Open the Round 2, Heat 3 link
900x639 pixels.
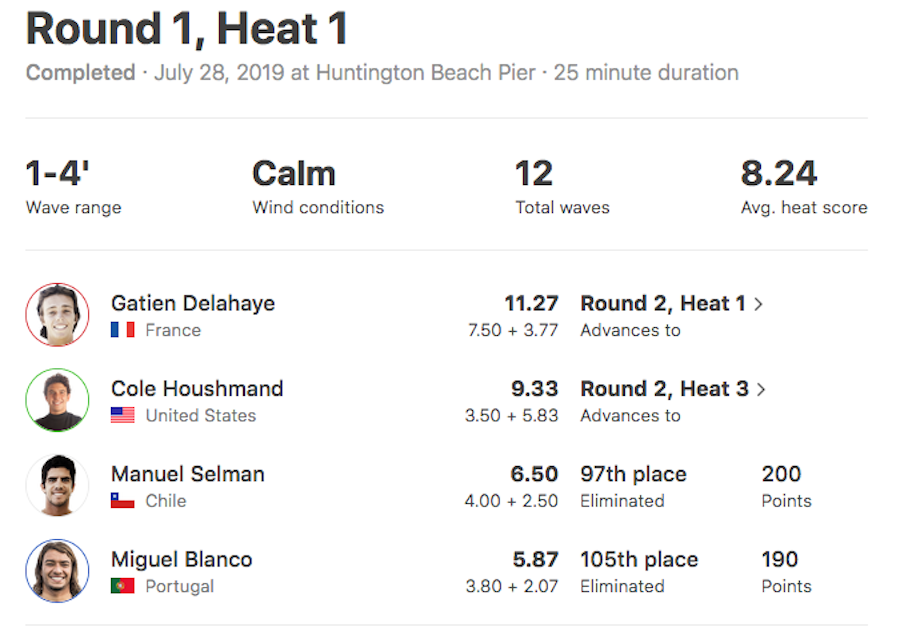point(665,389)
